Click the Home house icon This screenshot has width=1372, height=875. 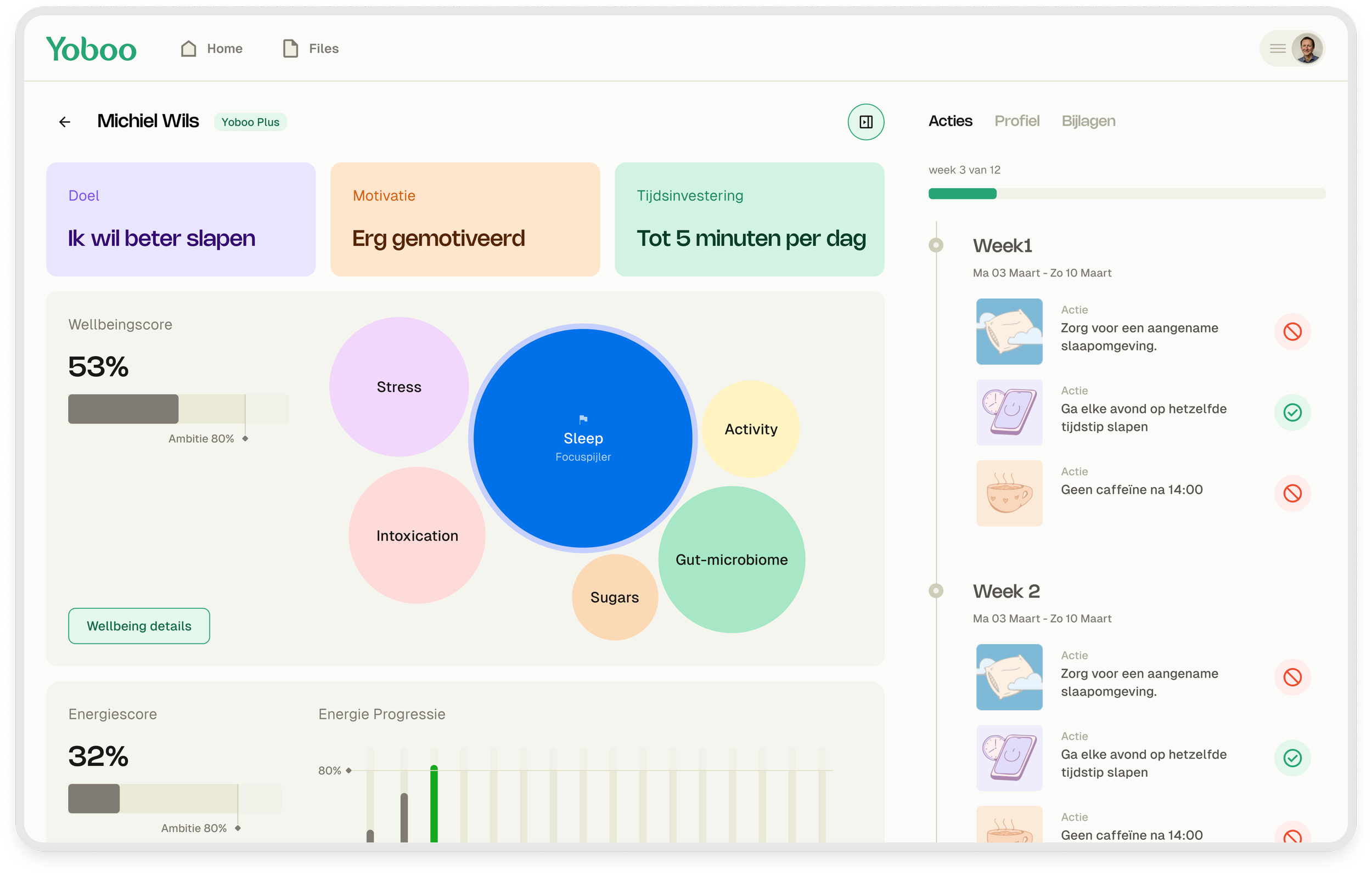coord(189,49)
